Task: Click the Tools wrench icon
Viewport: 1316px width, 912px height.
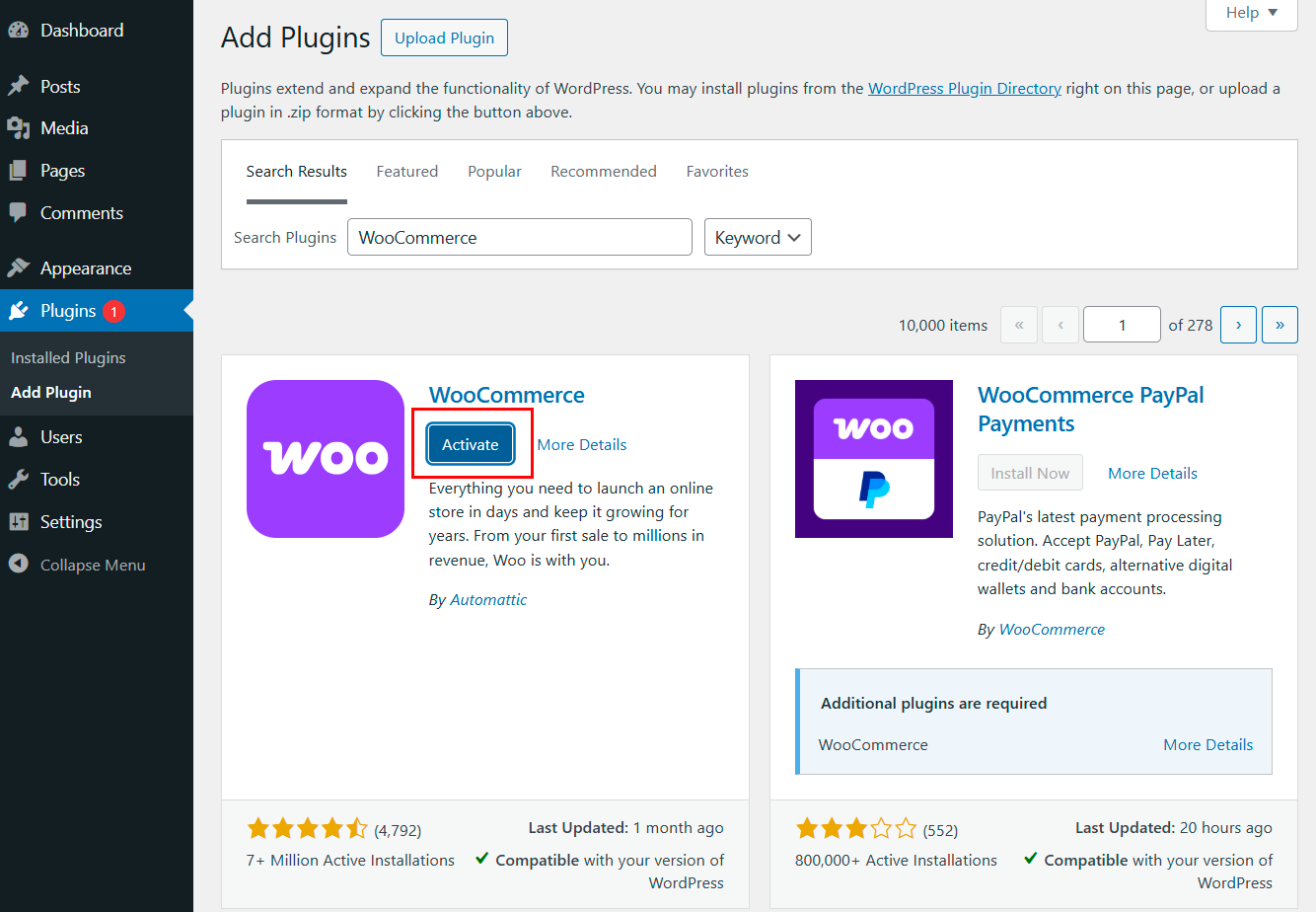Action: pyautogui.click(x=18, y=480)
